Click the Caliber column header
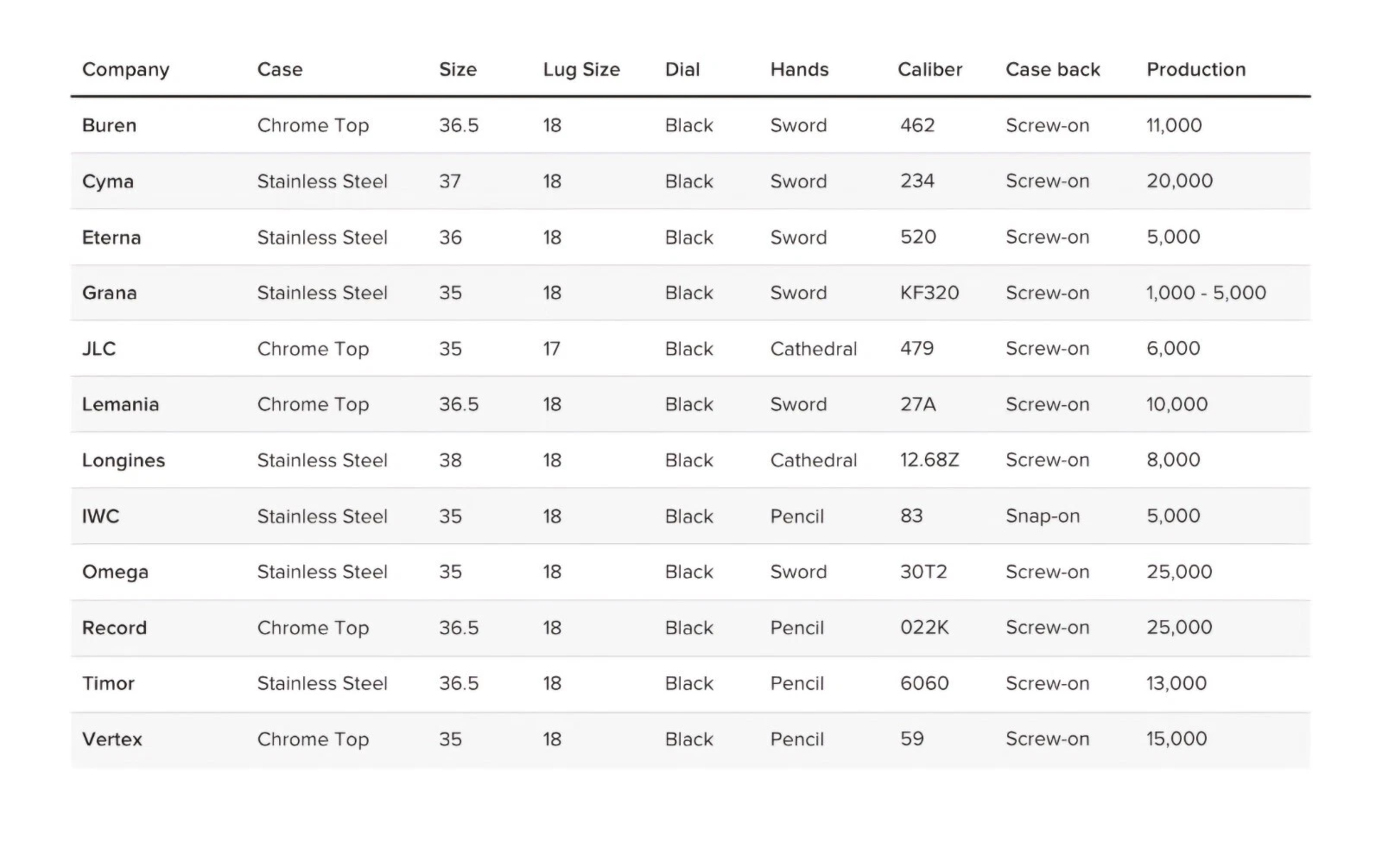Screen dimensions: 1382x868 [929, 70]
